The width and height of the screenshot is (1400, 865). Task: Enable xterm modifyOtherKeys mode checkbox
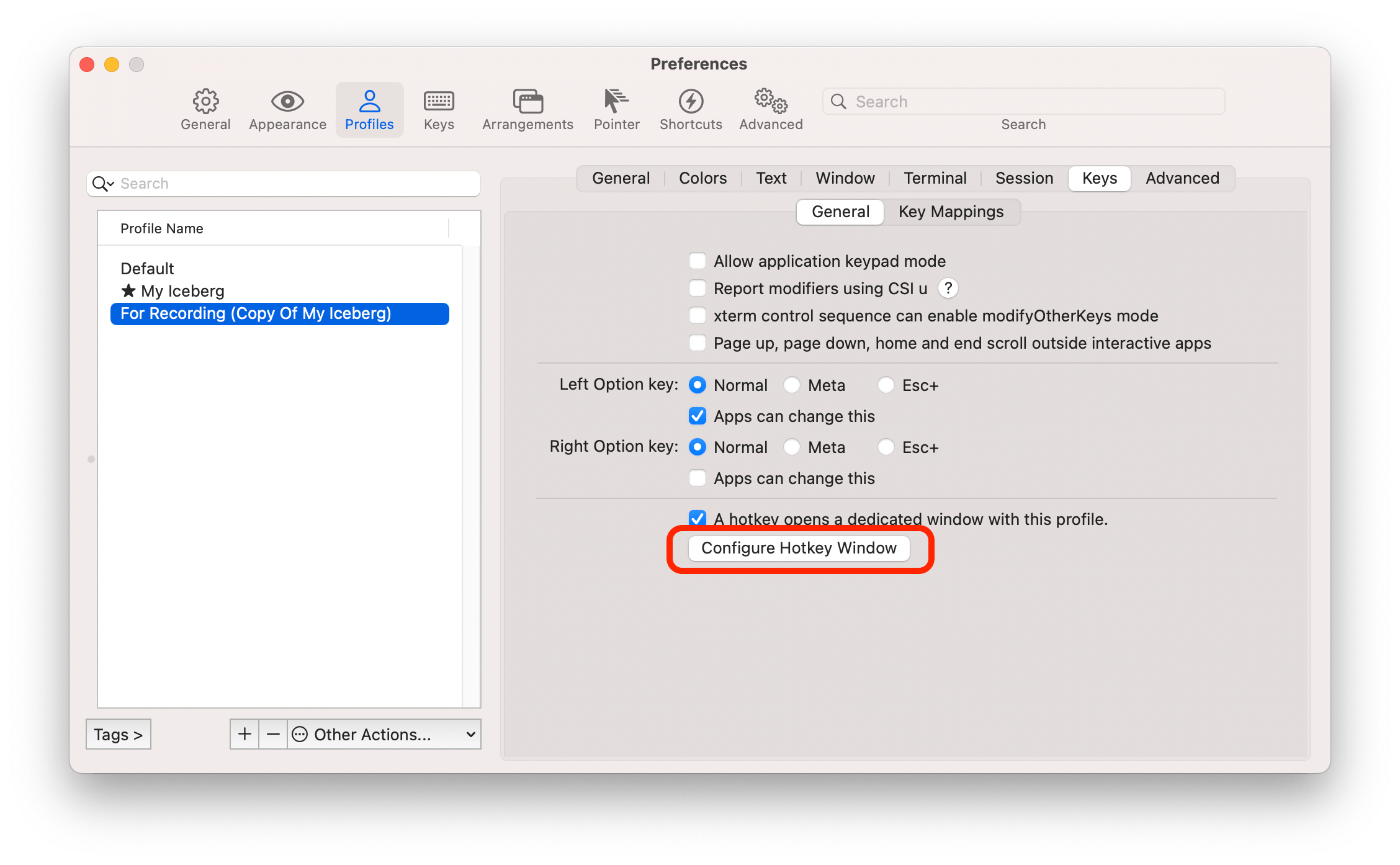[x=698, y=315]
